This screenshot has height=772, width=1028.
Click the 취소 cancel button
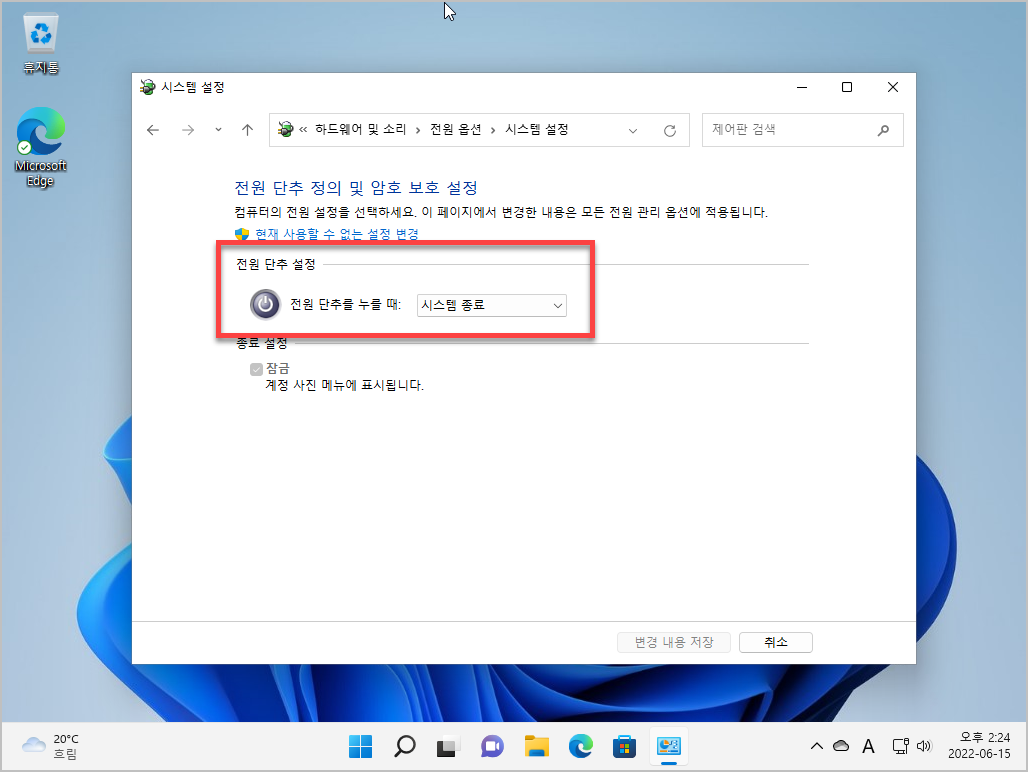click(775, 642)
